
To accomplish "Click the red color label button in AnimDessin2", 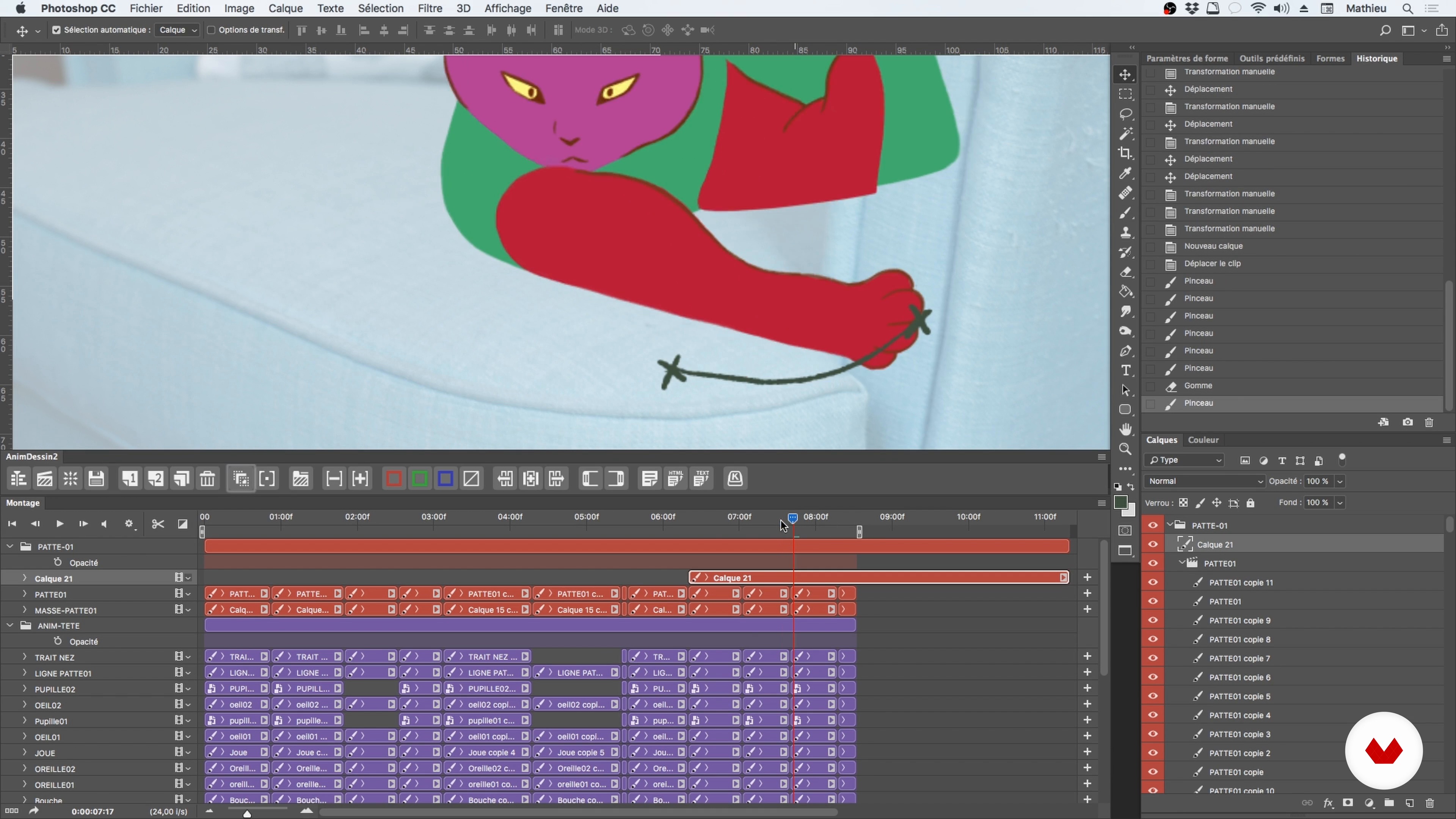I will pyautogui.click(x=394, y=479).
